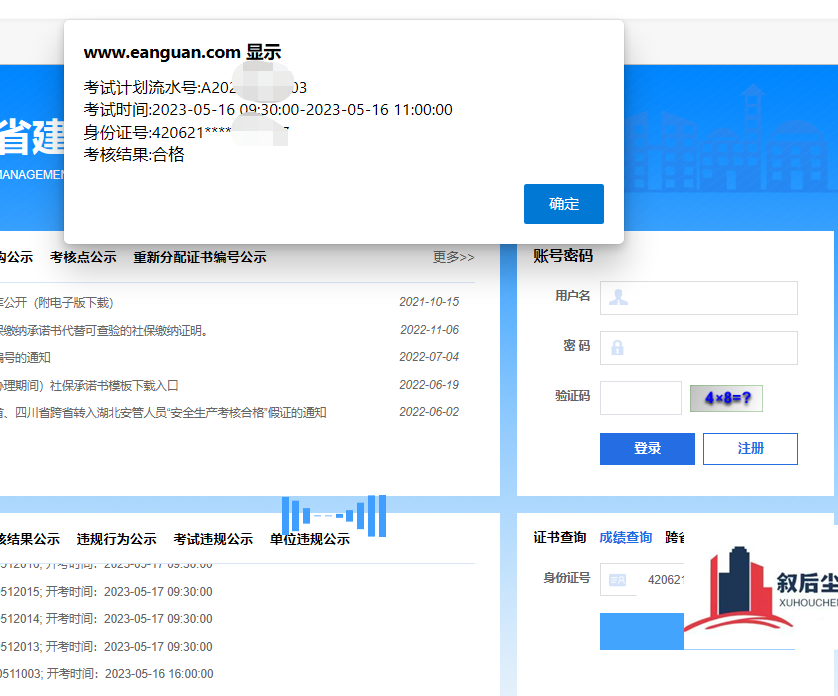Click the 确定 button in the alert dialog
Screen dimensions: 838x696
coord(563,204)
